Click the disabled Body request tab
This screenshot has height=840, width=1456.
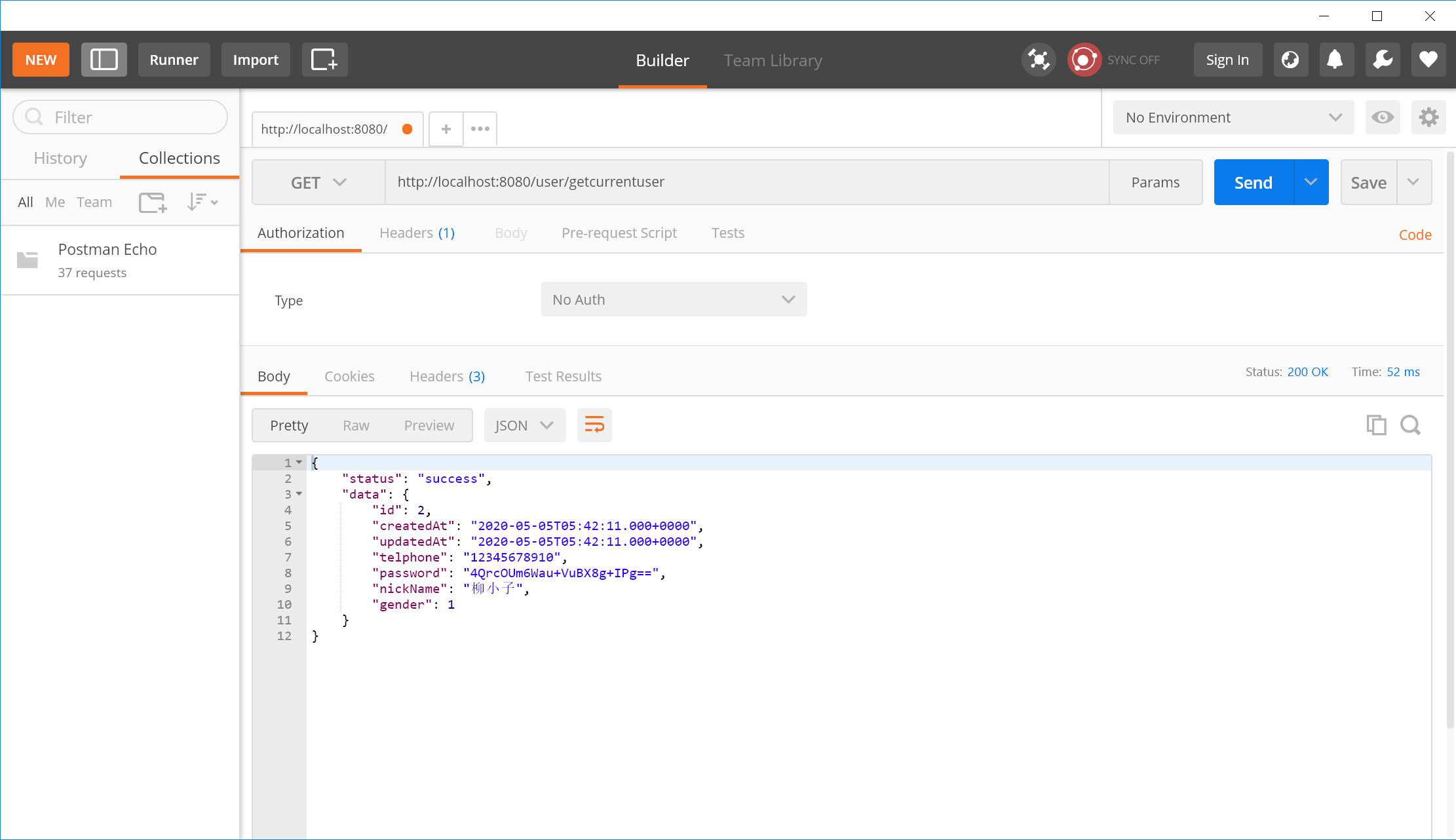(510, 233)
